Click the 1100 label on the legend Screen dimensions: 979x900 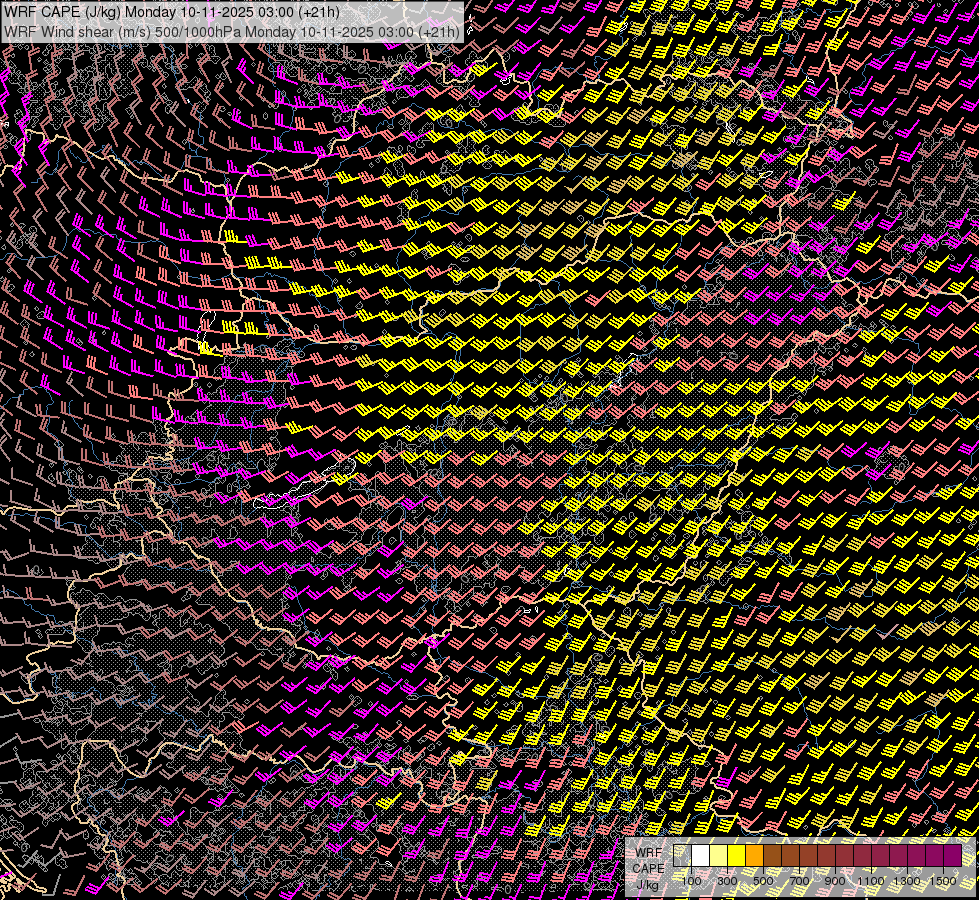(x=871, y=880)
